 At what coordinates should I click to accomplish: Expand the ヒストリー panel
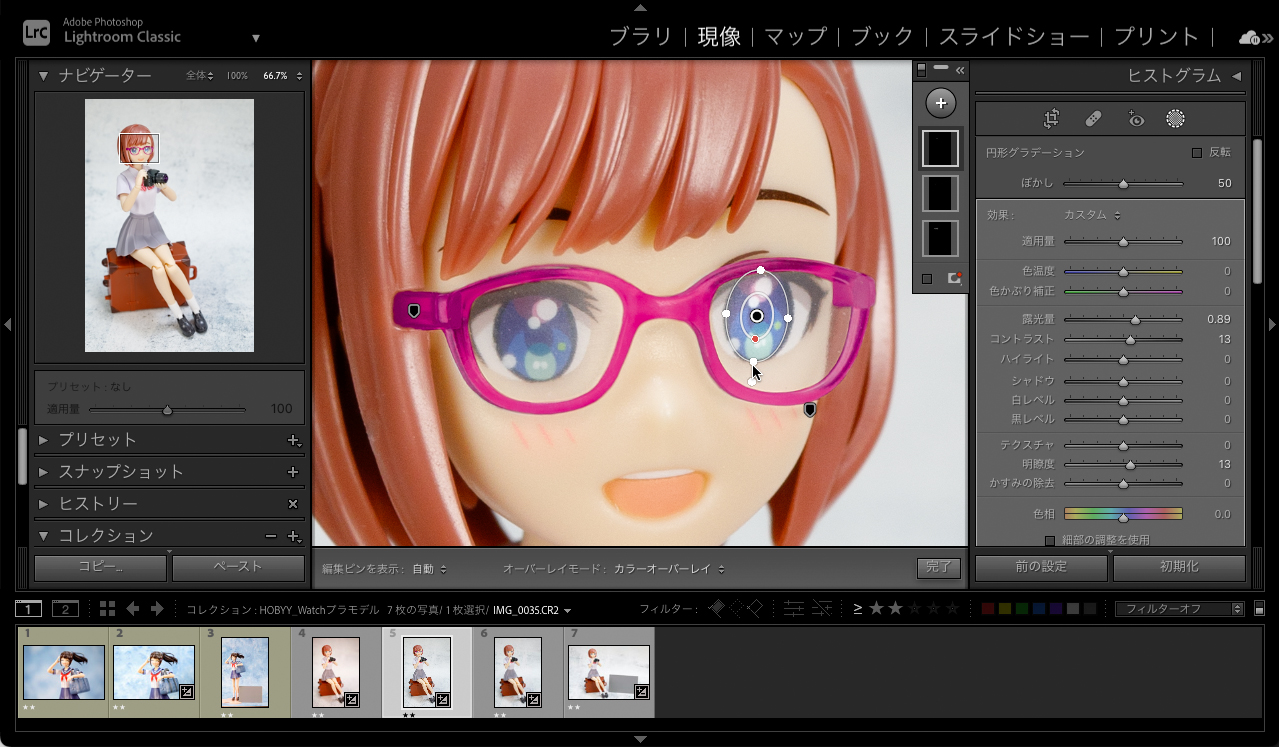[x=44, y=504]
